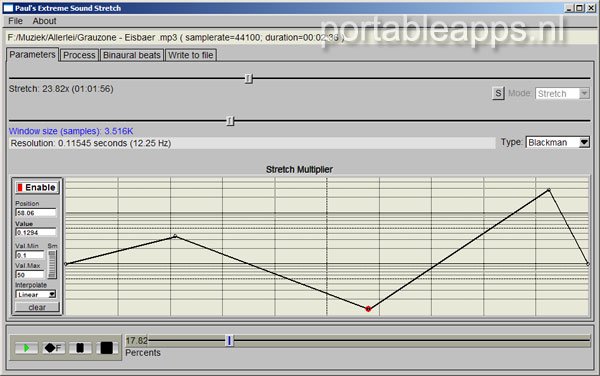
Task: Click the Stretch: 23.82x label
Action: (61, 89)
